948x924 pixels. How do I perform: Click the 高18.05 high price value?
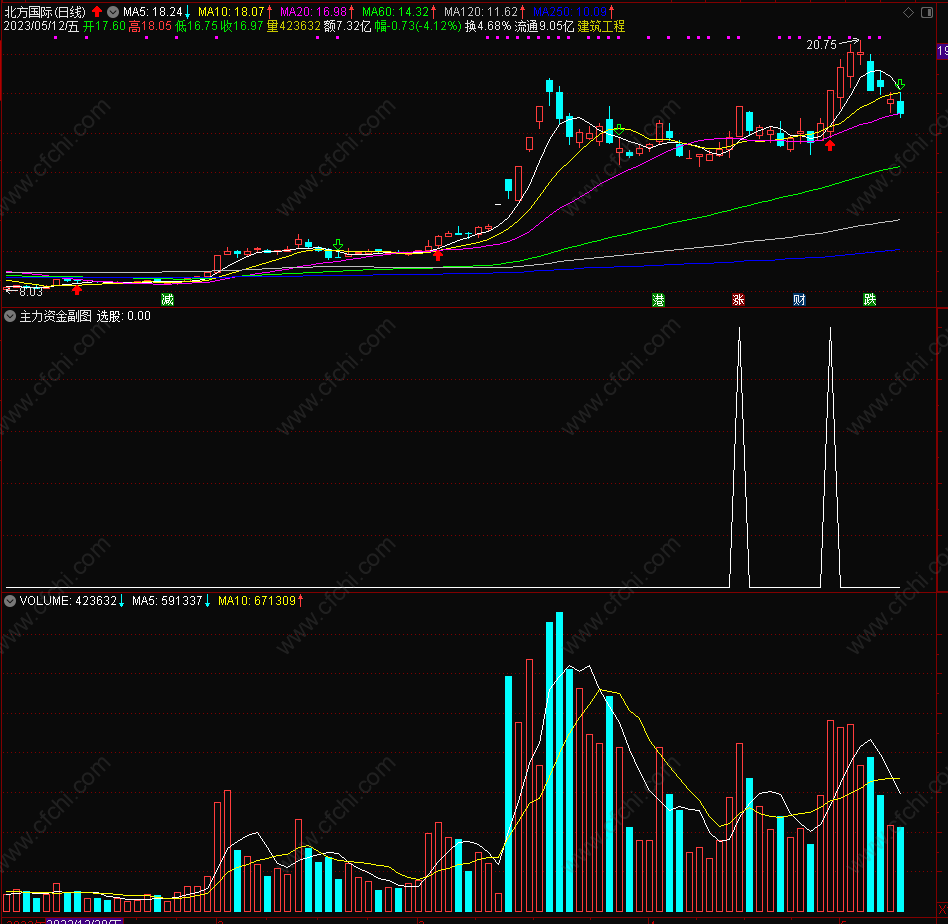[150, 26]
